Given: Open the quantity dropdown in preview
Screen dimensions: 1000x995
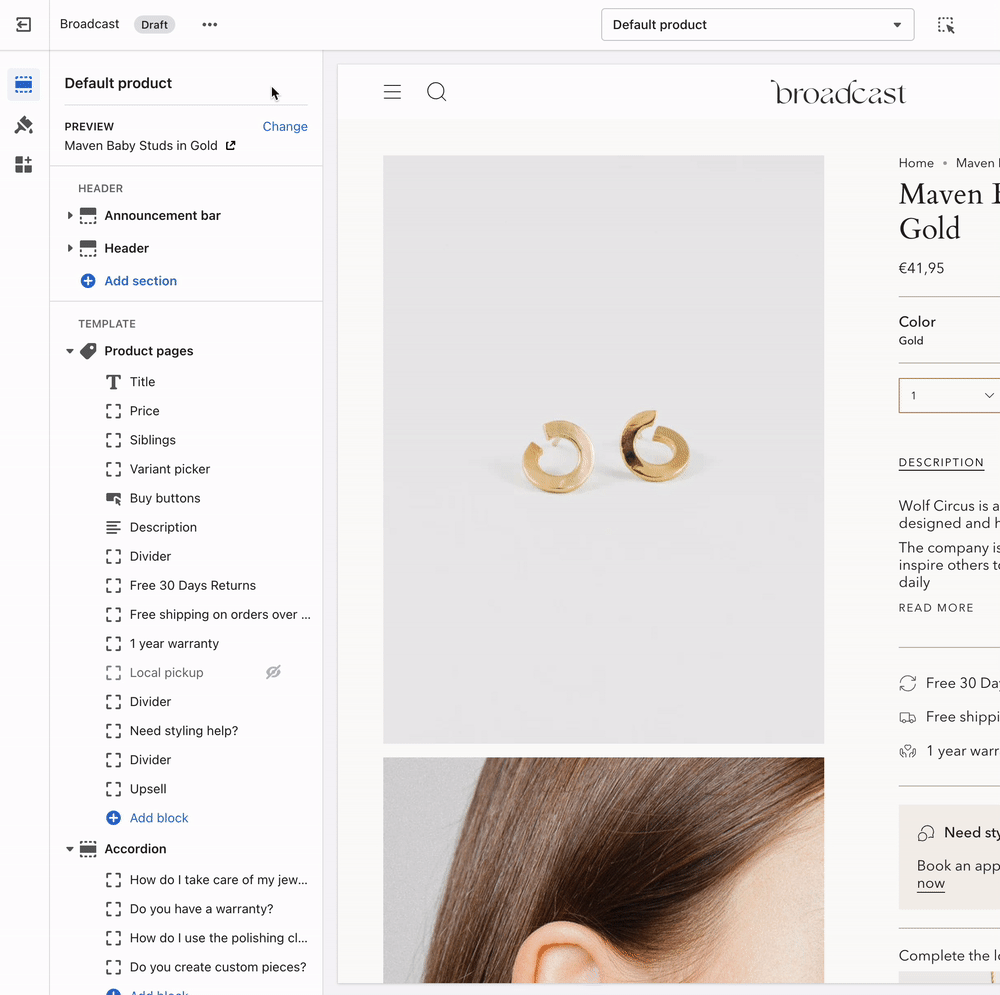Looking at the screenshot, I should click(x=950, y=396).
